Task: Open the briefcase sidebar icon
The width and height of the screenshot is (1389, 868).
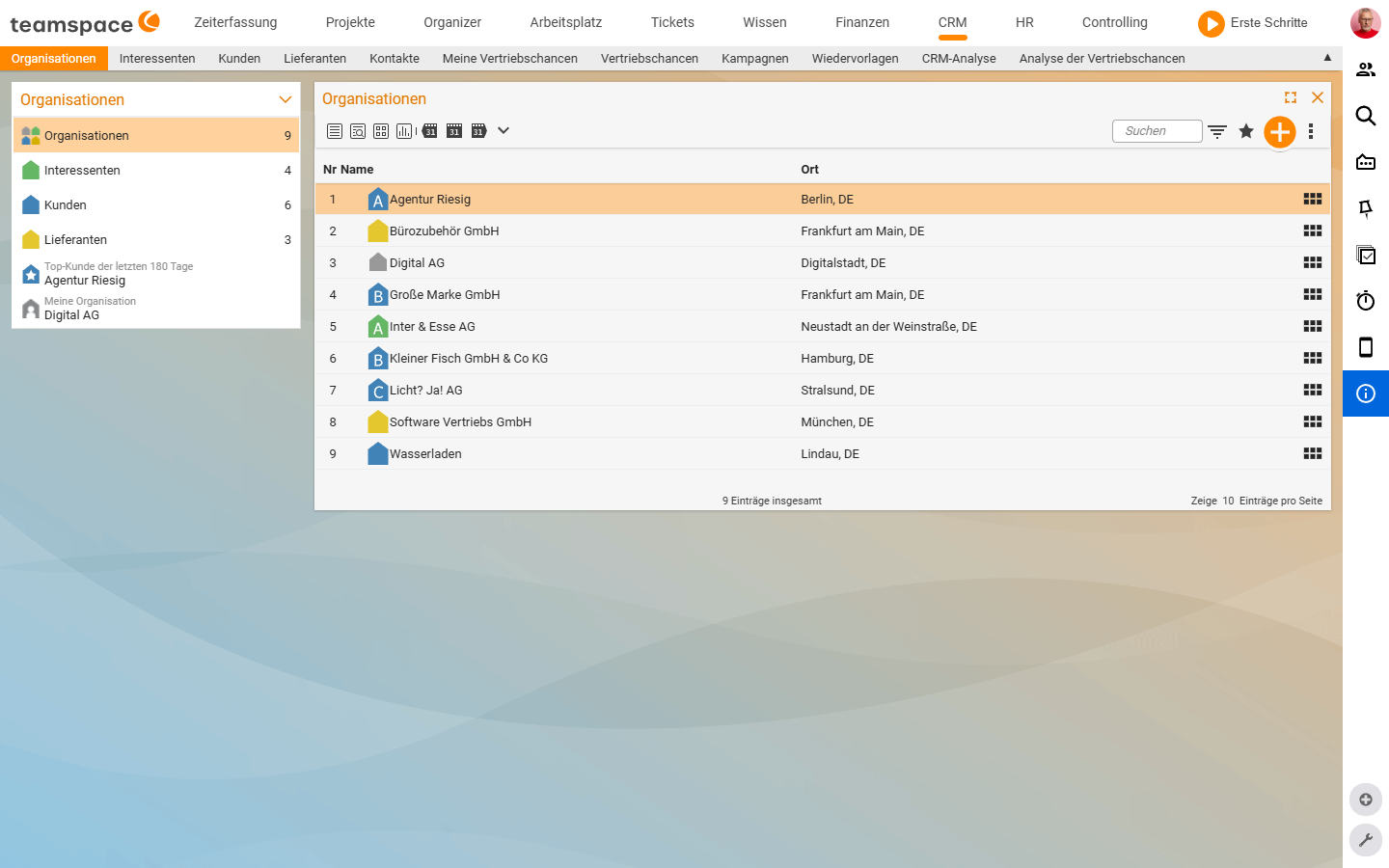Action: point(1366,162)
